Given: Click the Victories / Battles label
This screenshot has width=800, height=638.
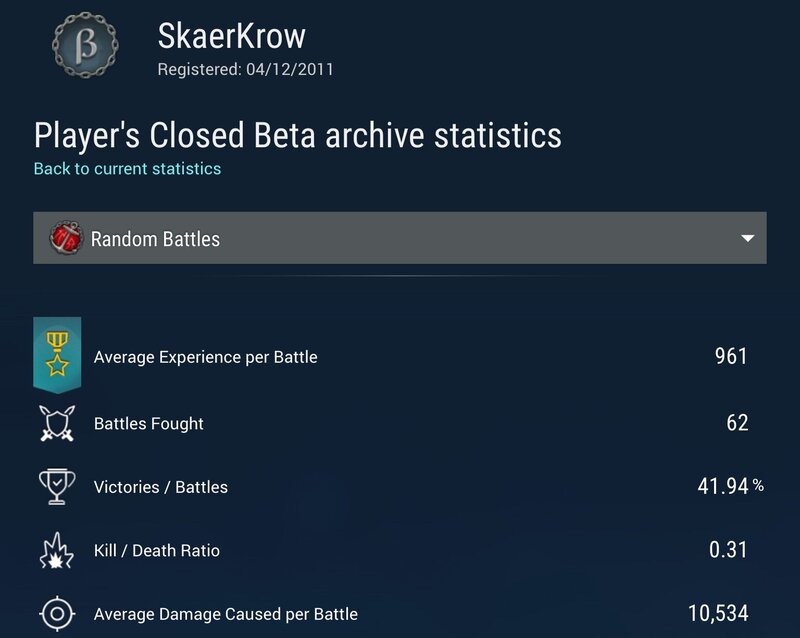Looking at the screenshot, I should pyautogui.click(x=160, y=488).
